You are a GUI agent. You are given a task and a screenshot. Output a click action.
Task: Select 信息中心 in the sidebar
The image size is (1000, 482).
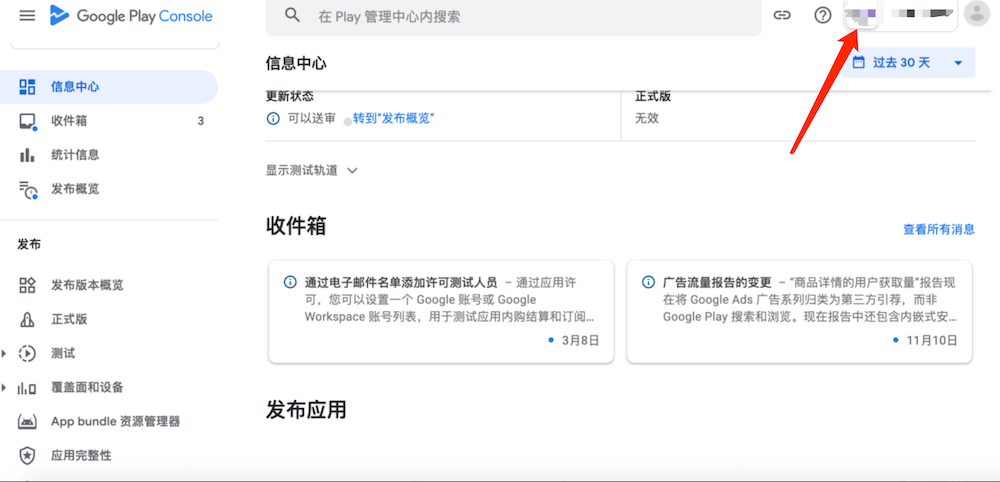click(x=75, y=87)
